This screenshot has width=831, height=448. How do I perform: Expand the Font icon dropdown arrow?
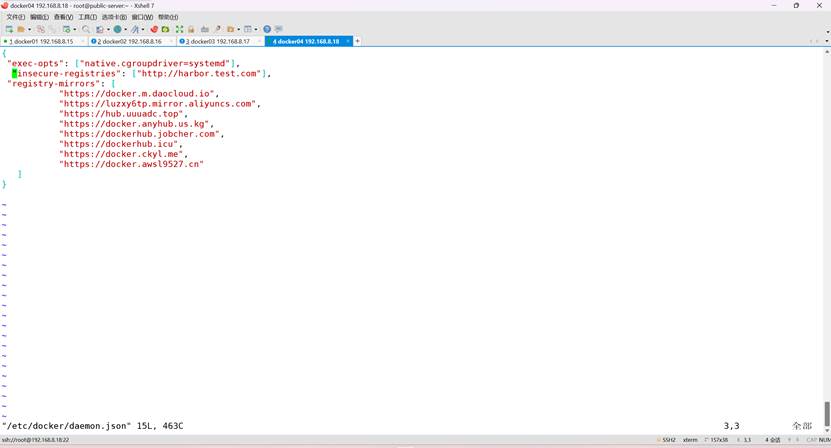pyautogui.click(x=143, y=29)
